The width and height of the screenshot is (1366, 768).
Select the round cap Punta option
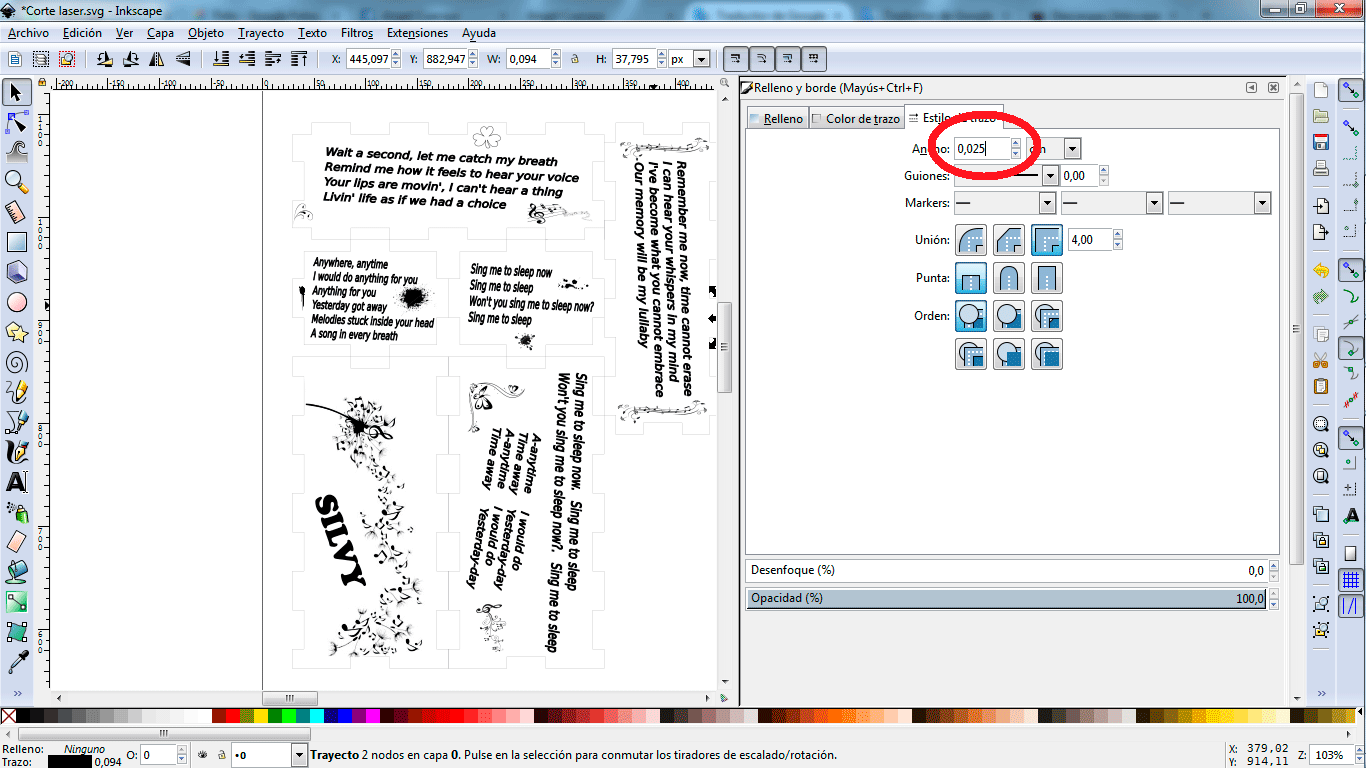pyautogui.click(x=1009, y=278)
